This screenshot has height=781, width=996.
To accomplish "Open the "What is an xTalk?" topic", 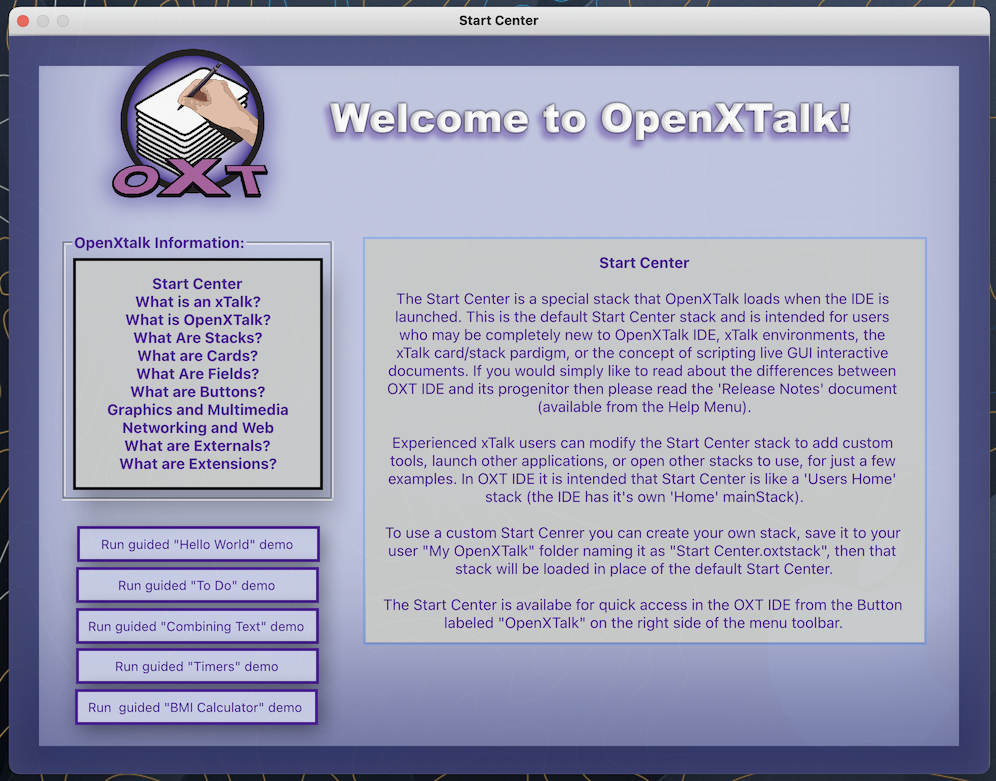I will pyautogui.click(x=198, y=302).
